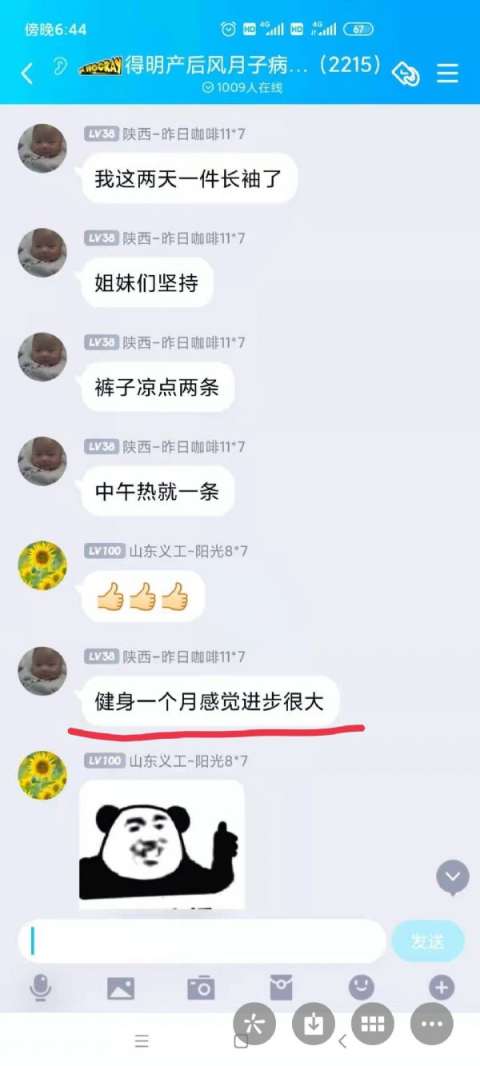The height and width of the screenshot is (1066, 480).
Task: Open the image gallery icon
Action: pyautogui.click(x=120, y=988)
